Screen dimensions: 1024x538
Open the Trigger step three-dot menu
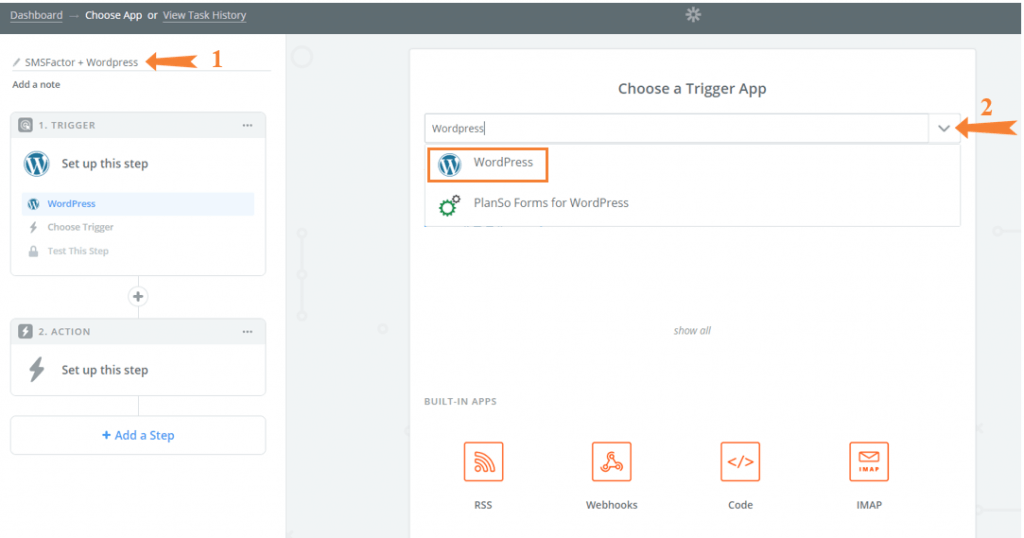click(x=248, y=125)
